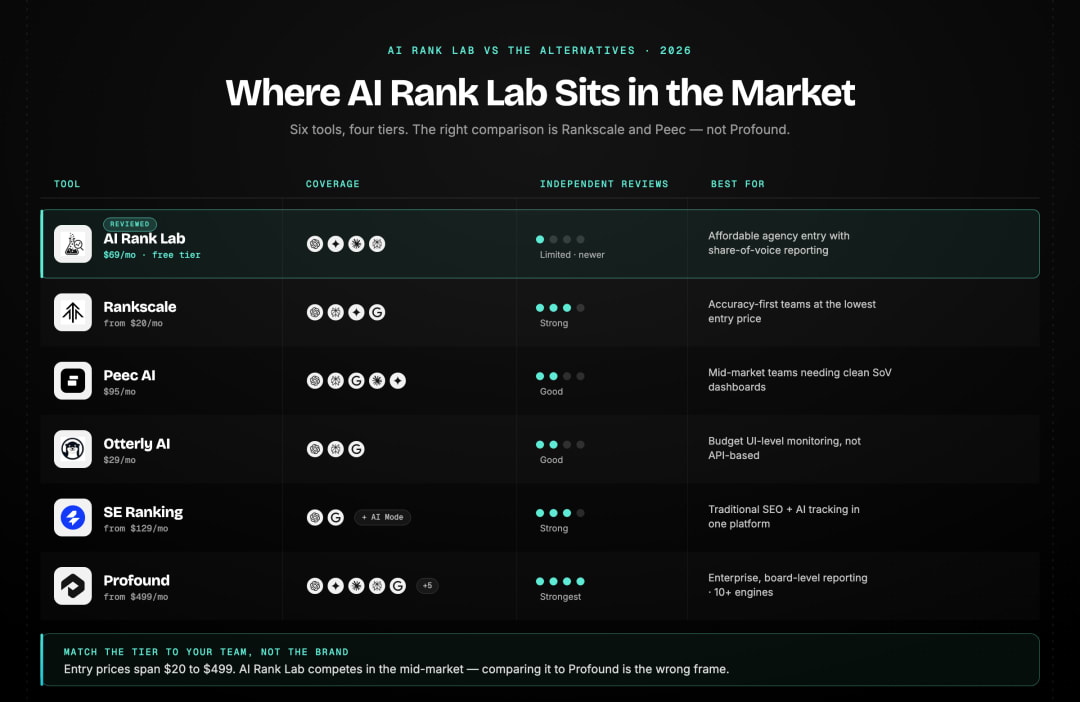The height and width of the screenshot is (702, 1080).
Task: Click Google G icon in Profound row
Action: click(397, 586)
